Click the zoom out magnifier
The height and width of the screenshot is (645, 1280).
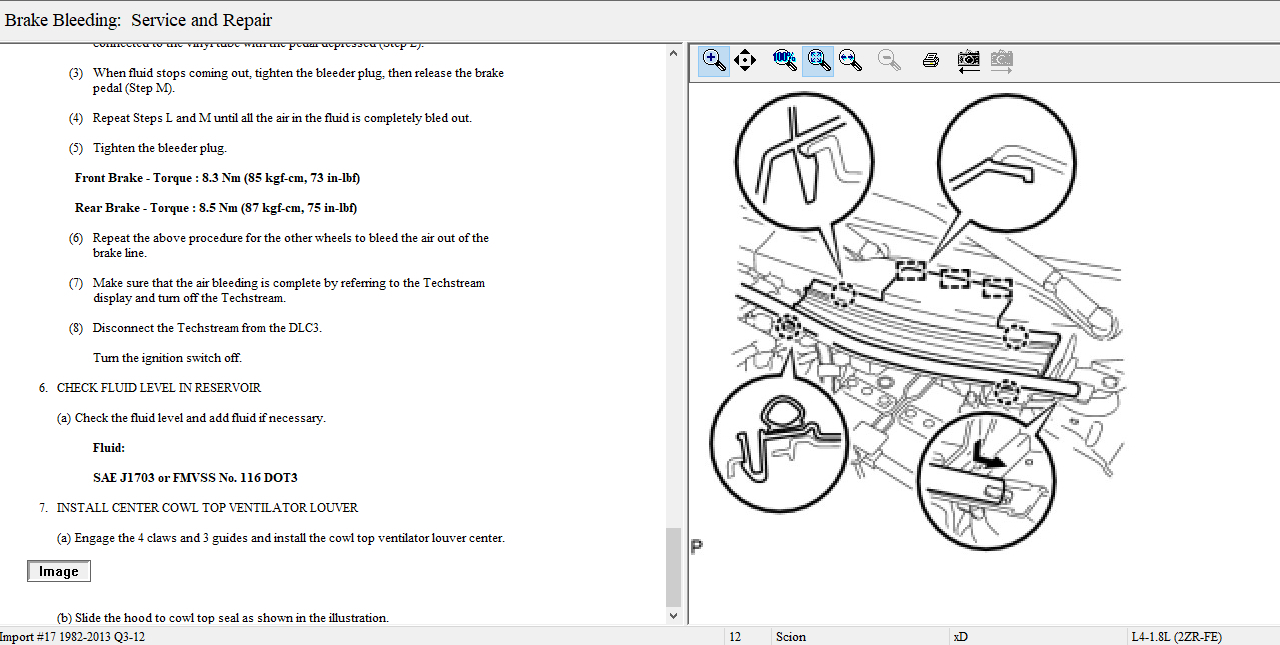(x=889, y=60)
